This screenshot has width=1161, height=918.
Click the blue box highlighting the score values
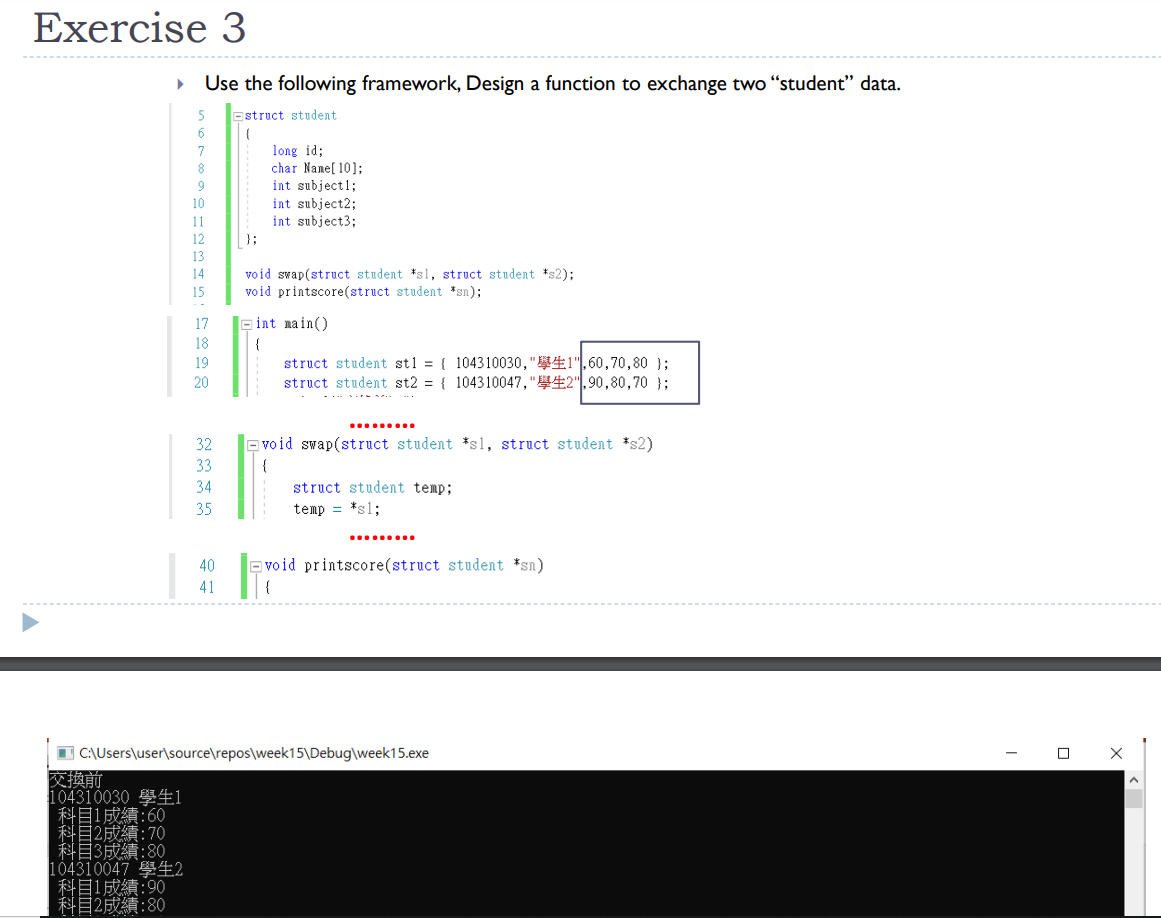[639, 372]
